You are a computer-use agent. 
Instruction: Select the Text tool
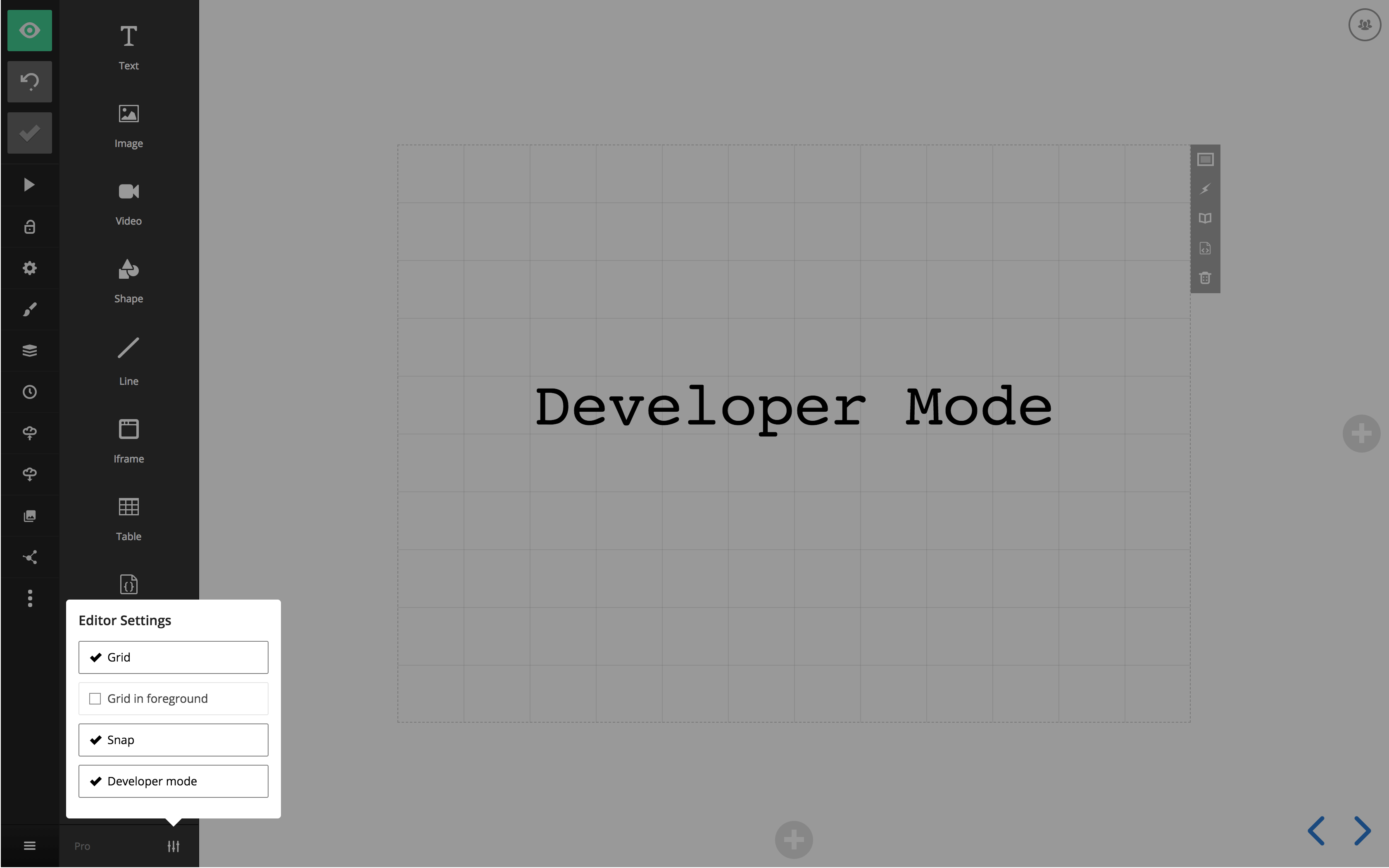[128, 46]
